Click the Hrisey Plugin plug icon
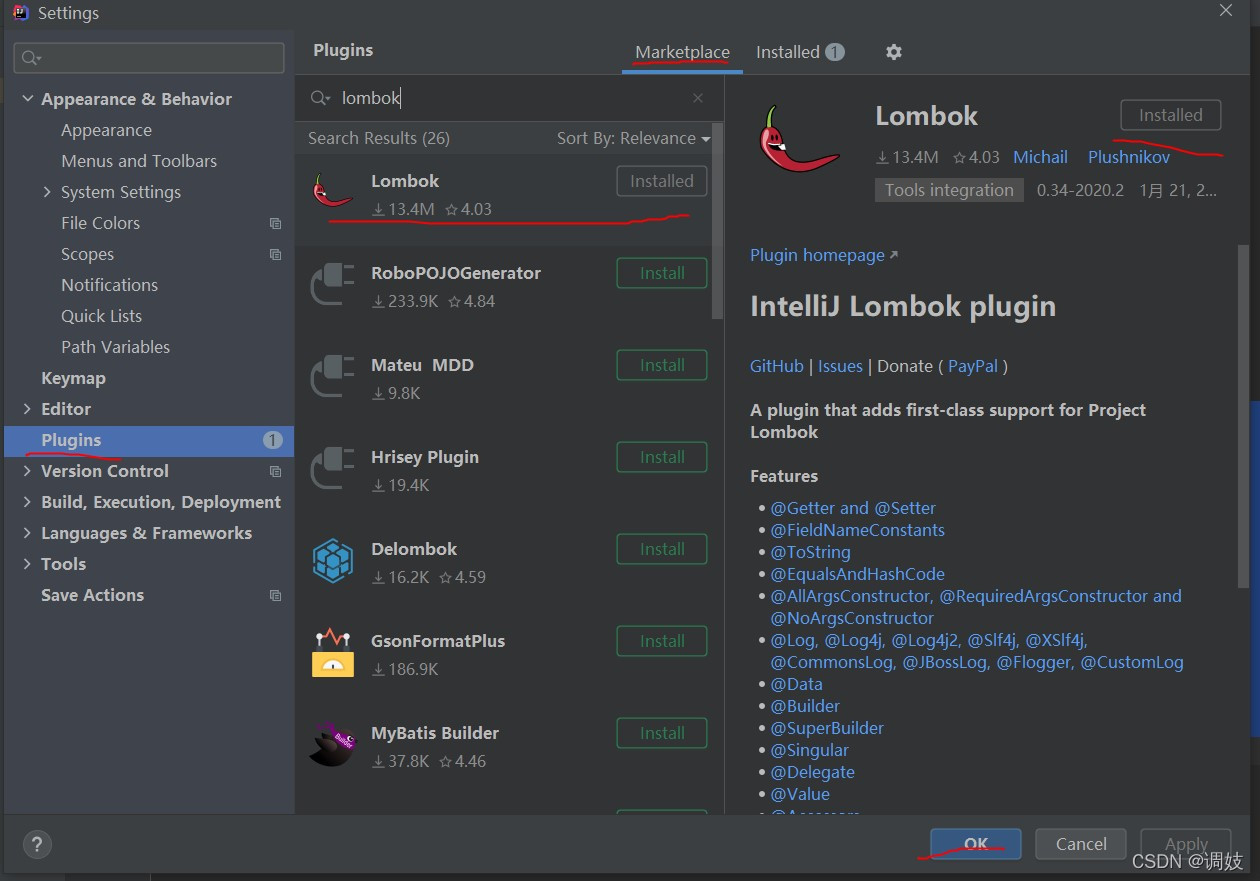 [332, 467]
